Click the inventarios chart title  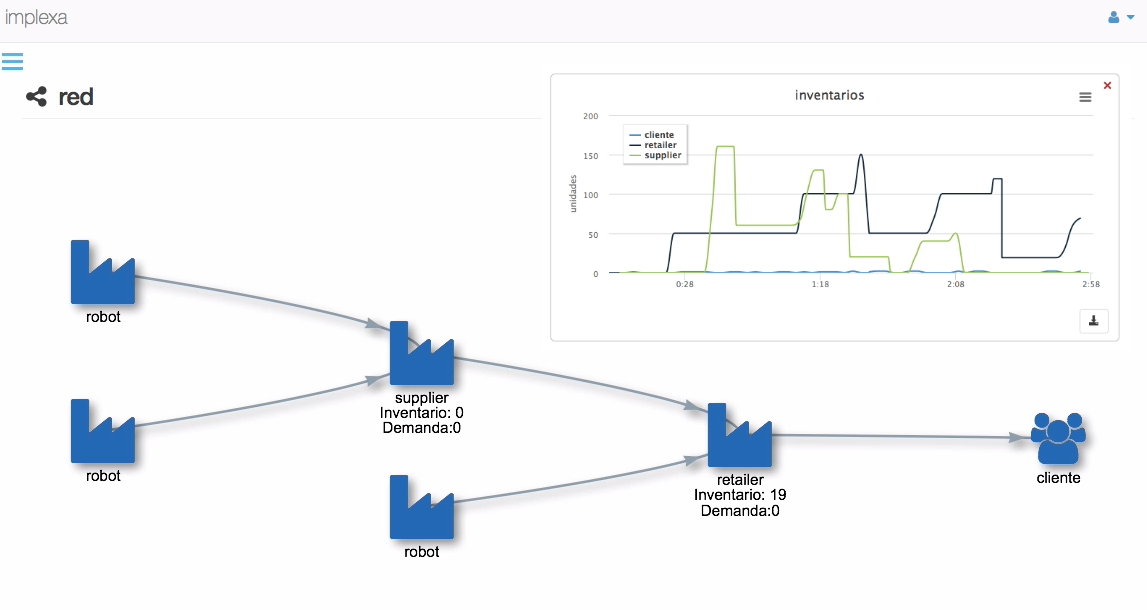[829, 96]
